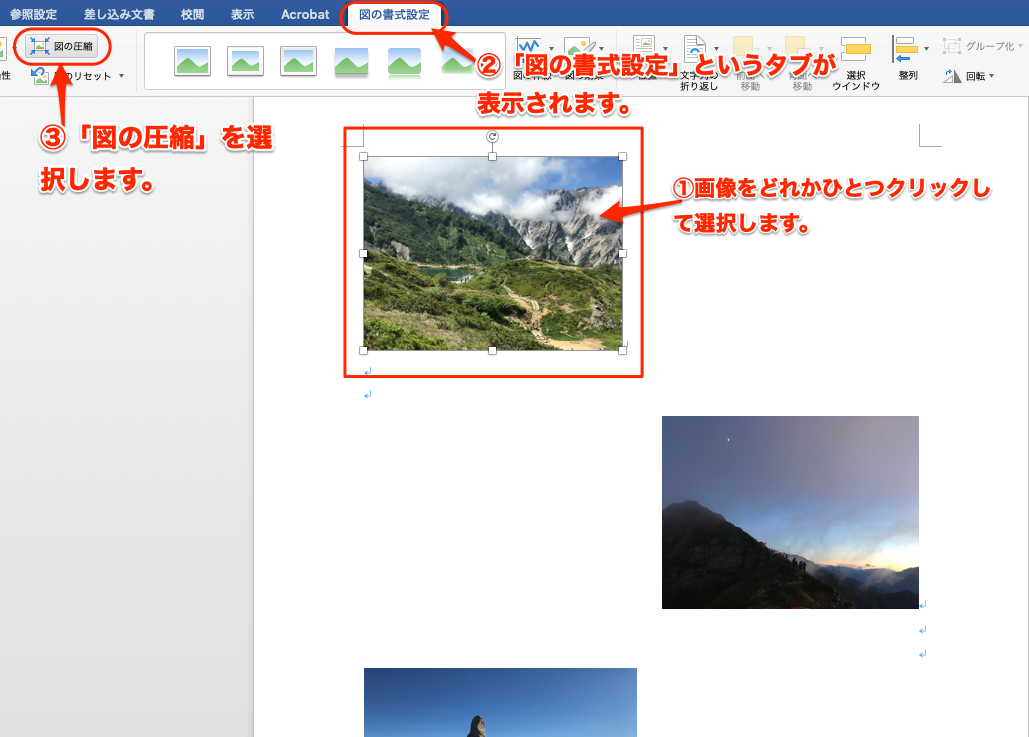Expand the position dropdown arrow

(665, 49)
